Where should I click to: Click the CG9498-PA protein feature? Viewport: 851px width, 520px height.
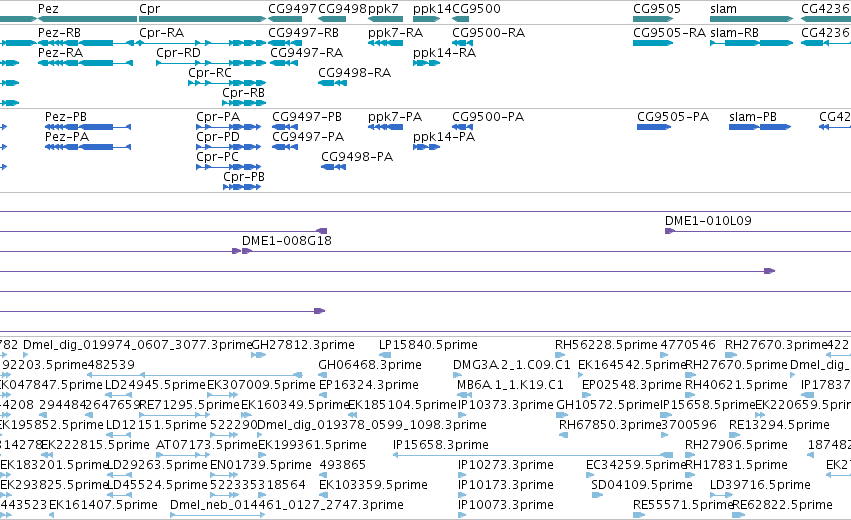click(333, 167)
